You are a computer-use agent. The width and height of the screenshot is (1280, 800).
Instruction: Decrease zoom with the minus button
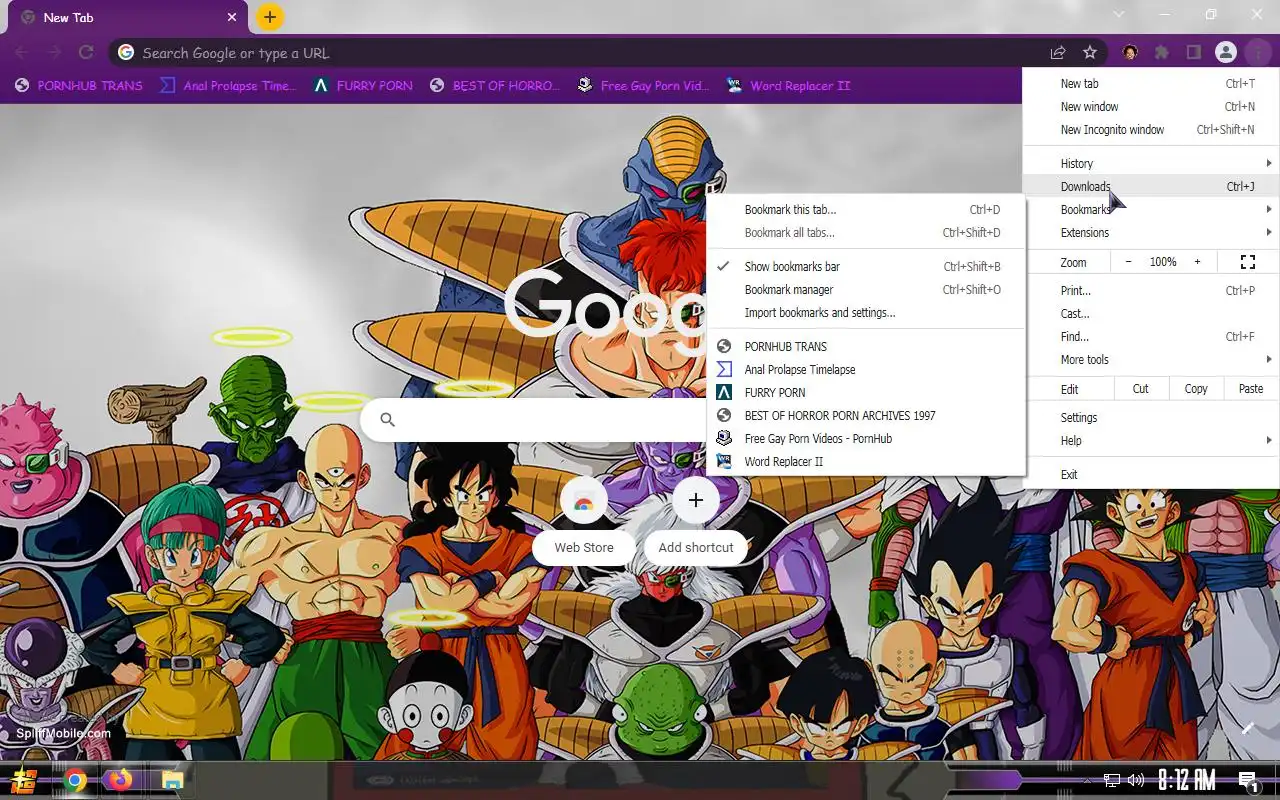point(1129,262)
